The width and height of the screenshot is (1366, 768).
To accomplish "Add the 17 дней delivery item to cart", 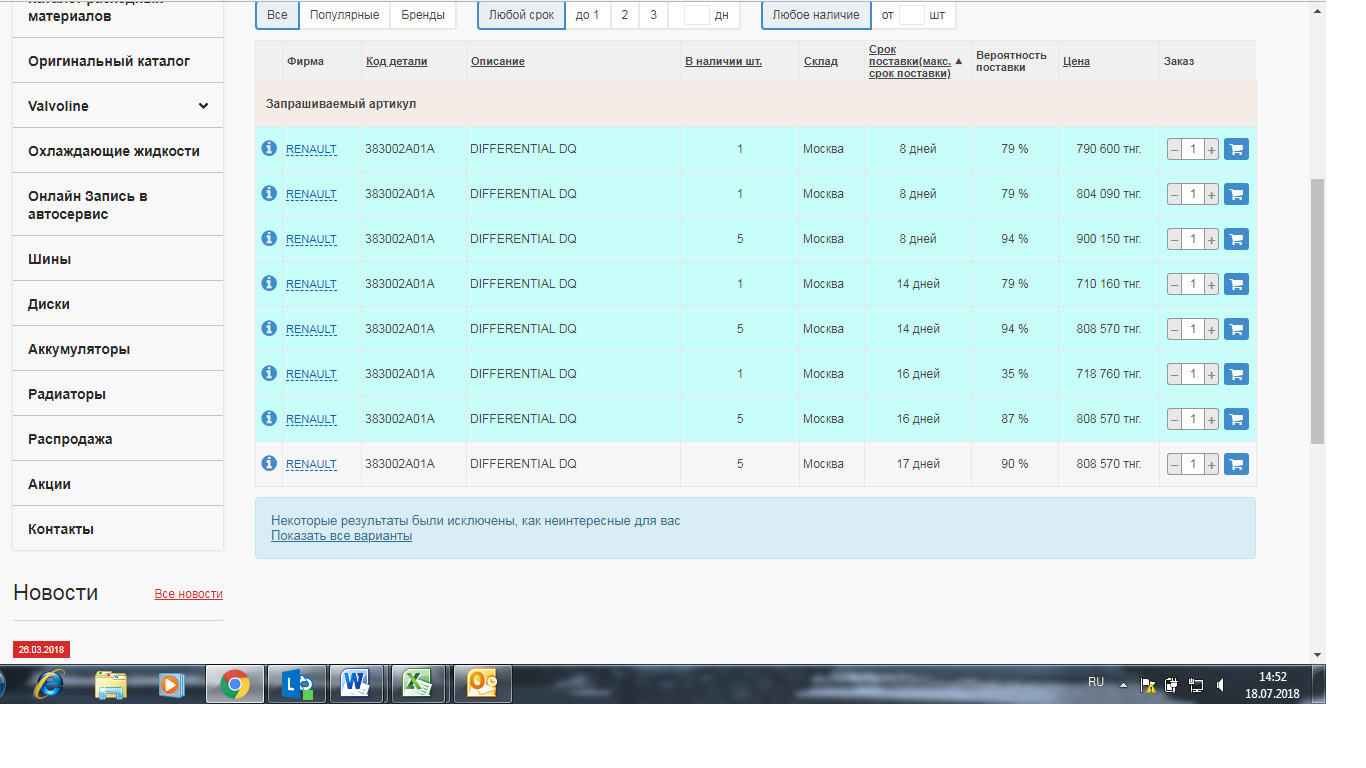I will coord(1236,464).
